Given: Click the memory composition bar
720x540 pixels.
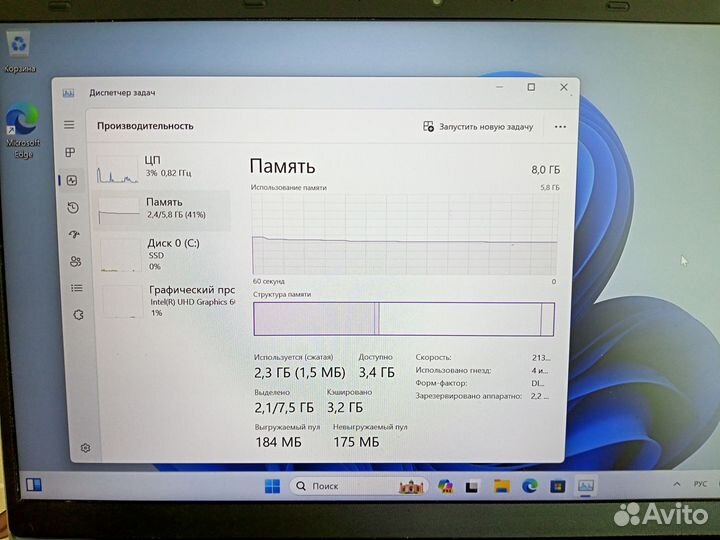Looking at the screenshot, I should point(403,319).
